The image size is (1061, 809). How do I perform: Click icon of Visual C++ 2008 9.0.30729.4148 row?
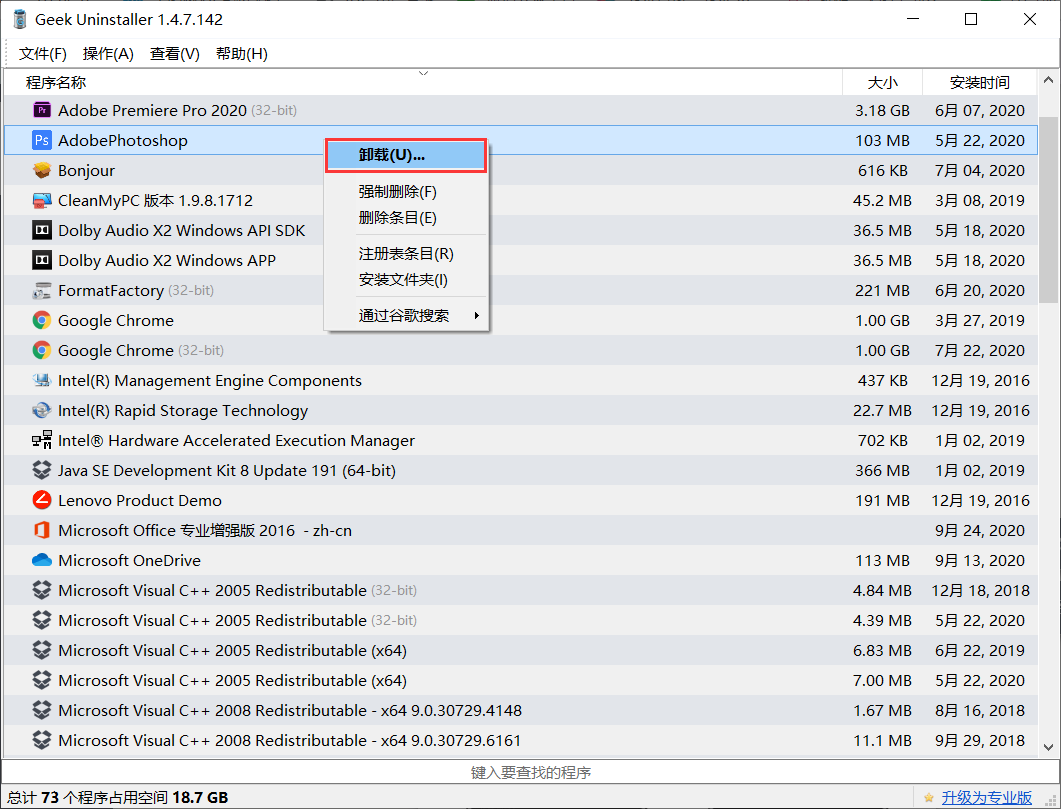42,710
